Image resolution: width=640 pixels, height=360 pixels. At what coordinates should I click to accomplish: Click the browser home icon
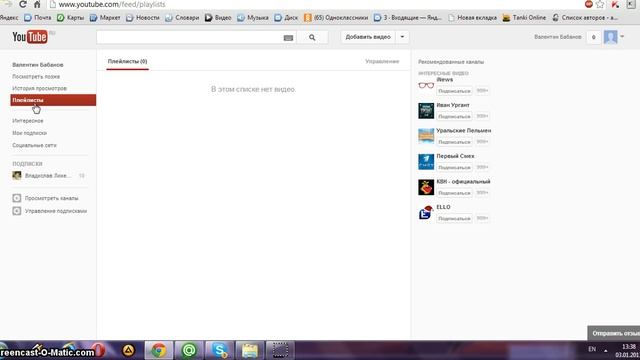[x=37, y=4]
